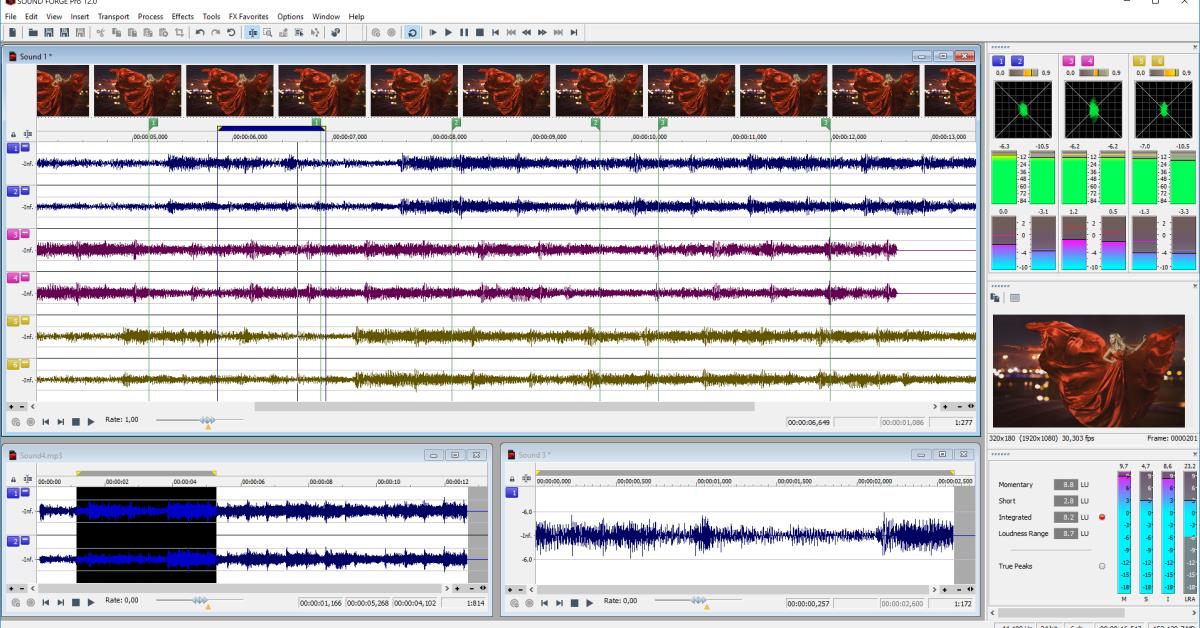Stop playback using the transport Stop icon

point(478,32)
